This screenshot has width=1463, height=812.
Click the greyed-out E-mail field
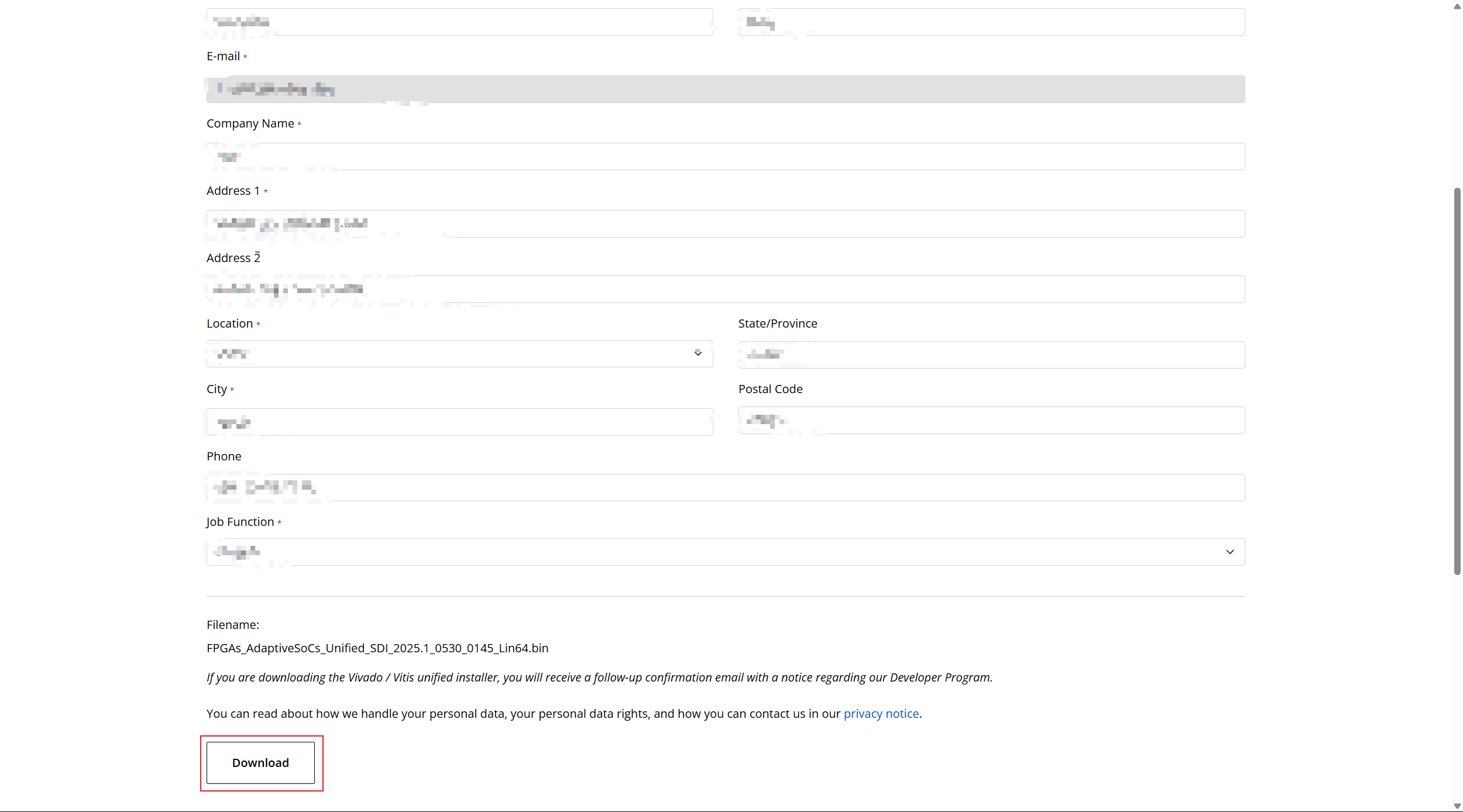[725, 89]
